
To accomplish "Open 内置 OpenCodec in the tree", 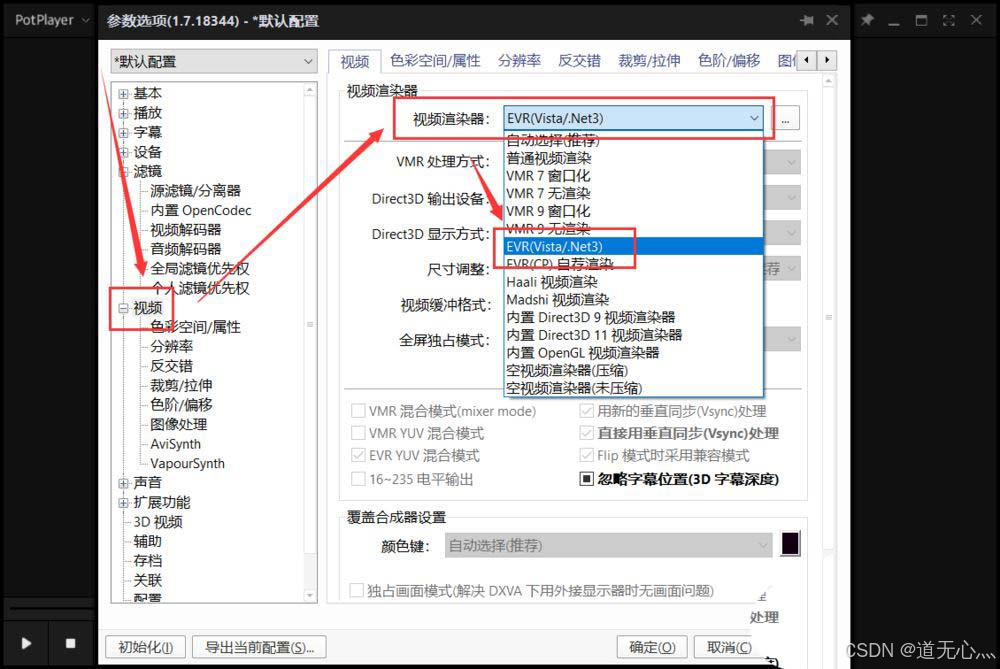I will pos(201,210).
